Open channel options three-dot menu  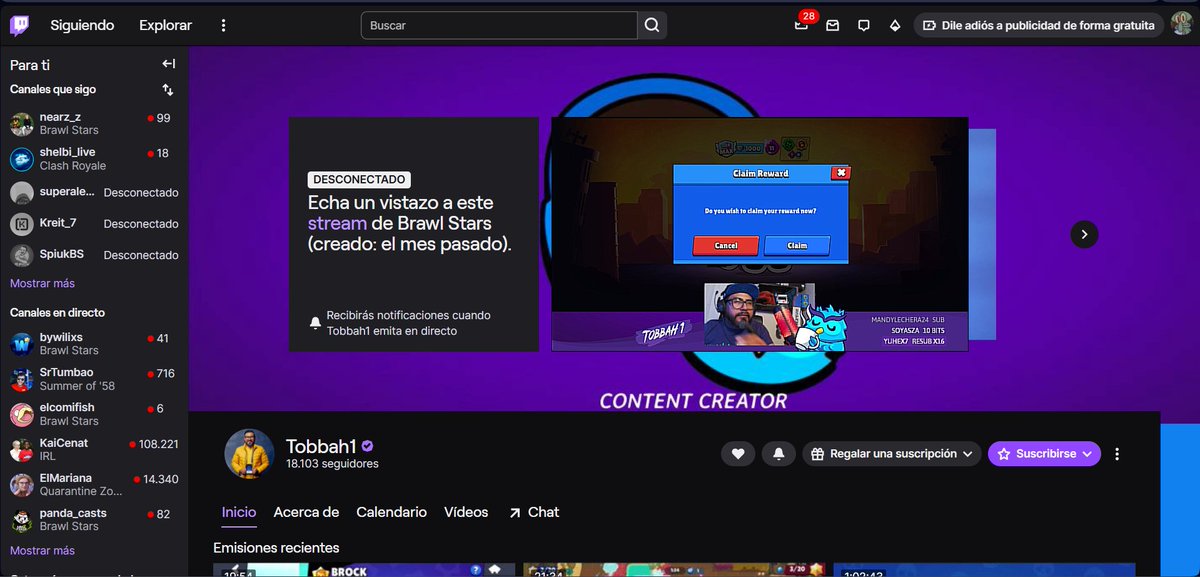tap(1117, 454)
